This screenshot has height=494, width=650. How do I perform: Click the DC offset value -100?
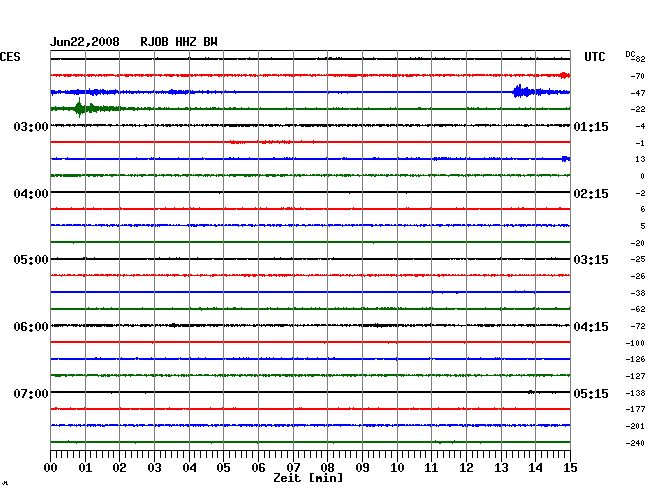635,343
